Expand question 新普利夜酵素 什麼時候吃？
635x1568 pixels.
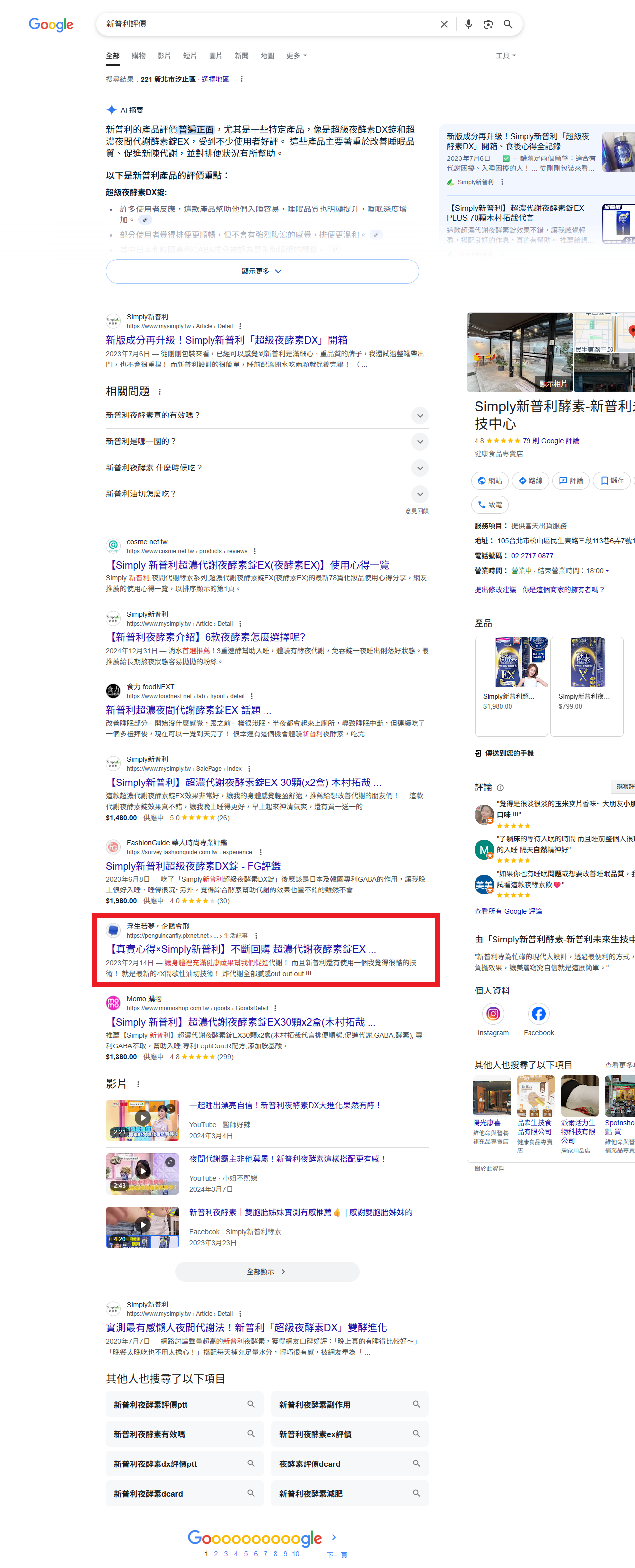(x=267, y=468)
